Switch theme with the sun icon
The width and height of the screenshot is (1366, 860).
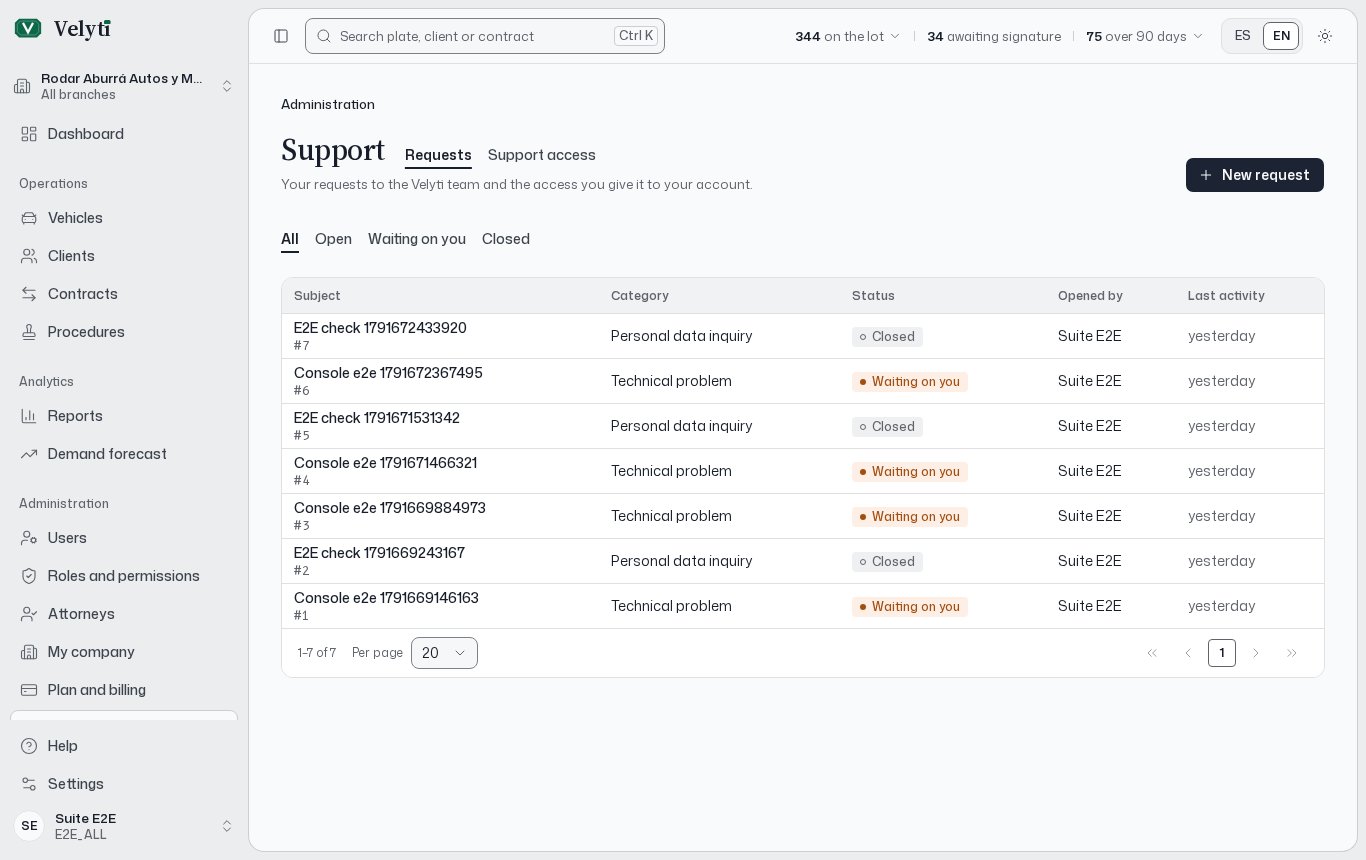point(1325,36)
